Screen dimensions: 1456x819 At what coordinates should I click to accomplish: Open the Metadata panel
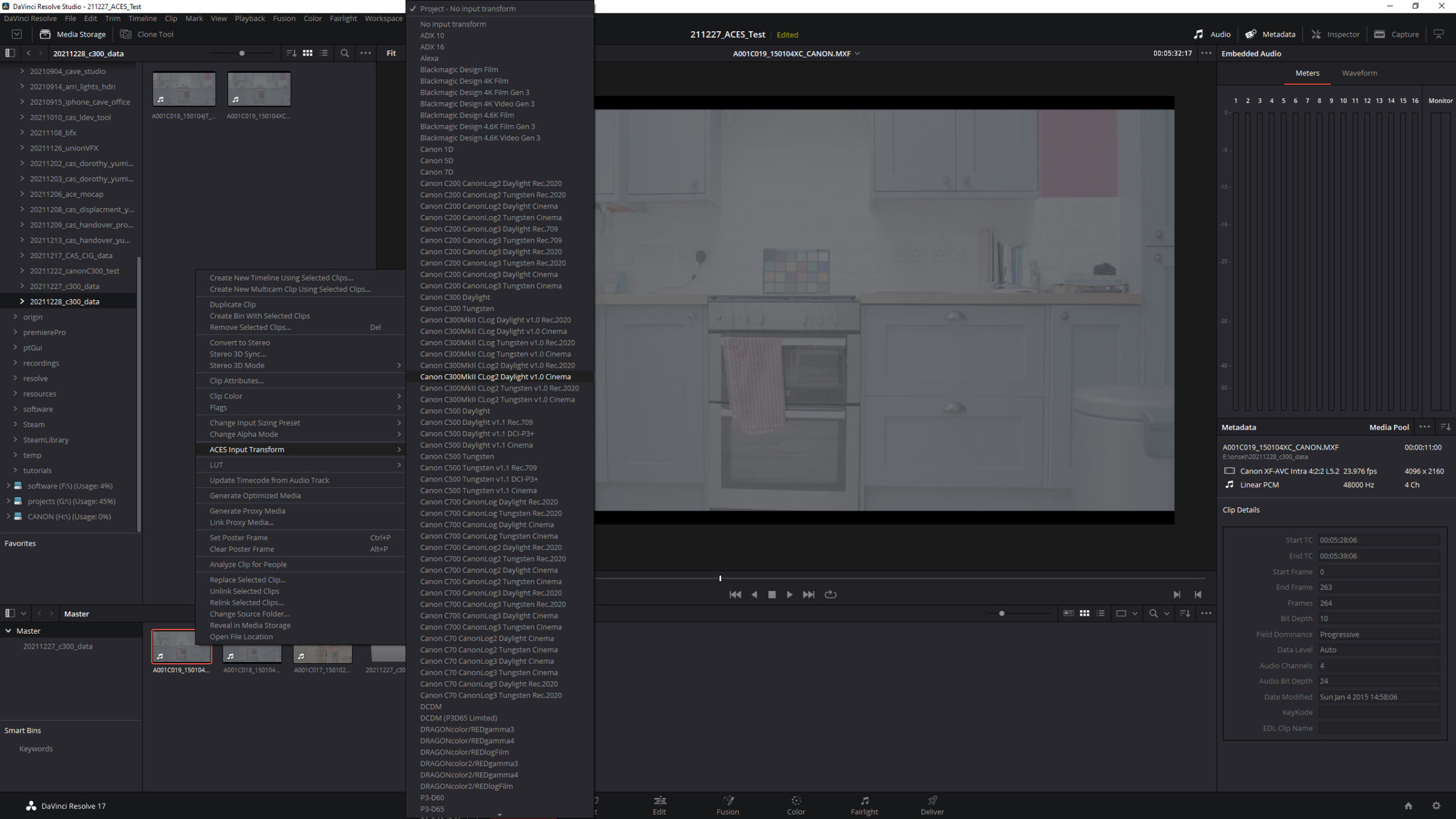click(1270, 34)
